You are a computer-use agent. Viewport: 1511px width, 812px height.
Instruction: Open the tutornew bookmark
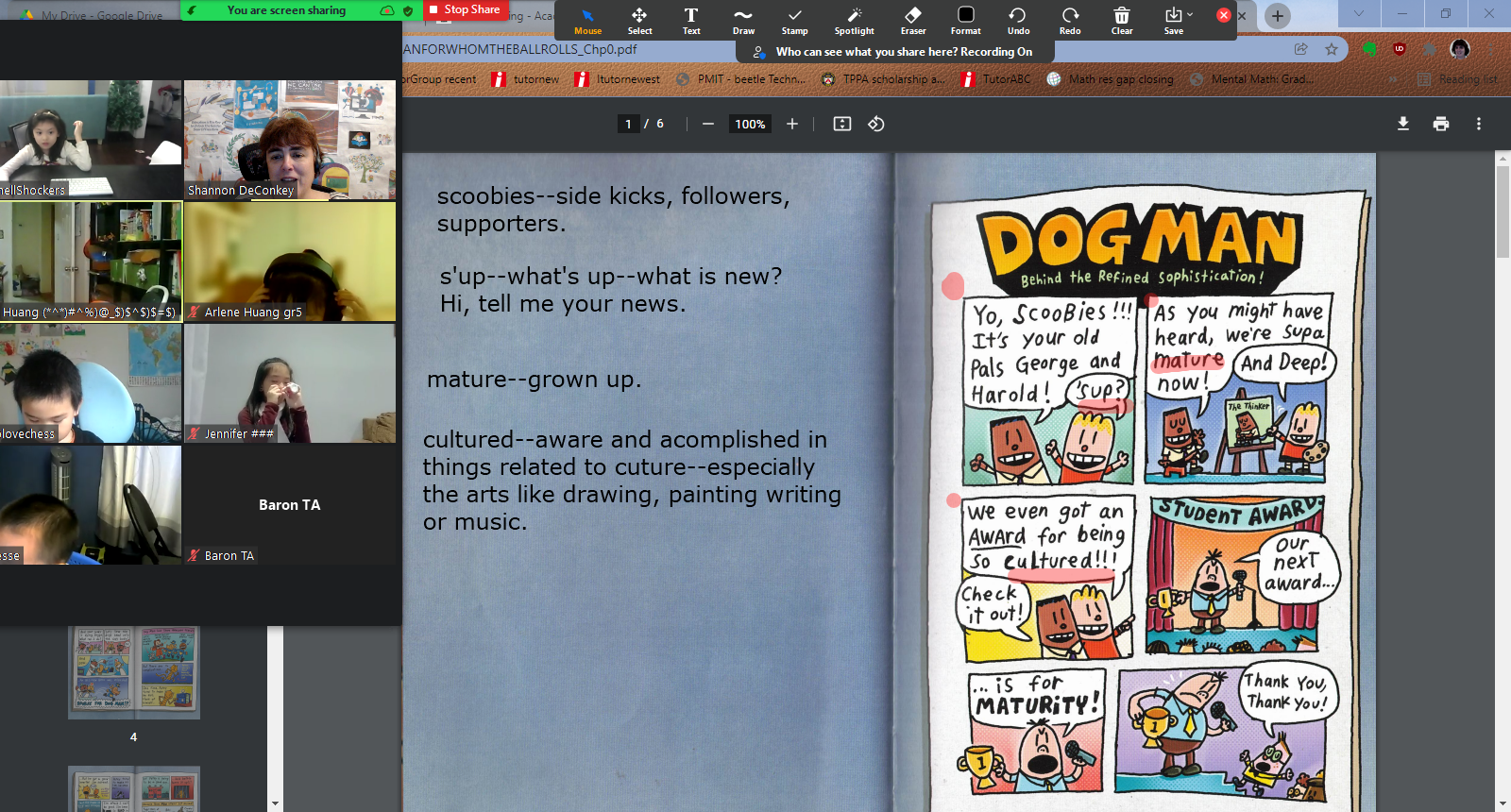point(526,79)
